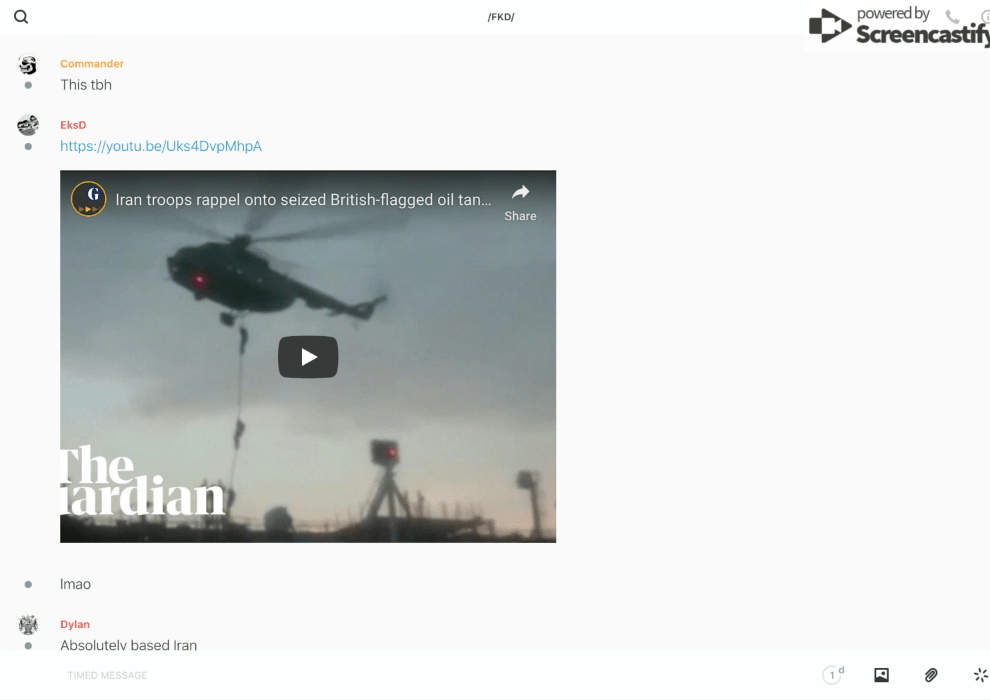Viewport: 990px width, 700px height.
Task: Click the Dylan sender name
Action: pyautogui.click(x=75, y=624)
